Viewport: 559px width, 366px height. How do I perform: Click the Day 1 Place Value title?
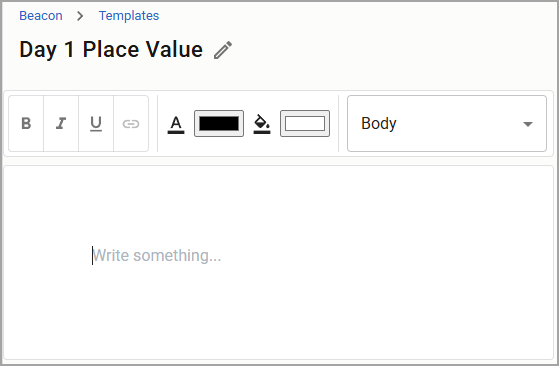click(111, 49)
